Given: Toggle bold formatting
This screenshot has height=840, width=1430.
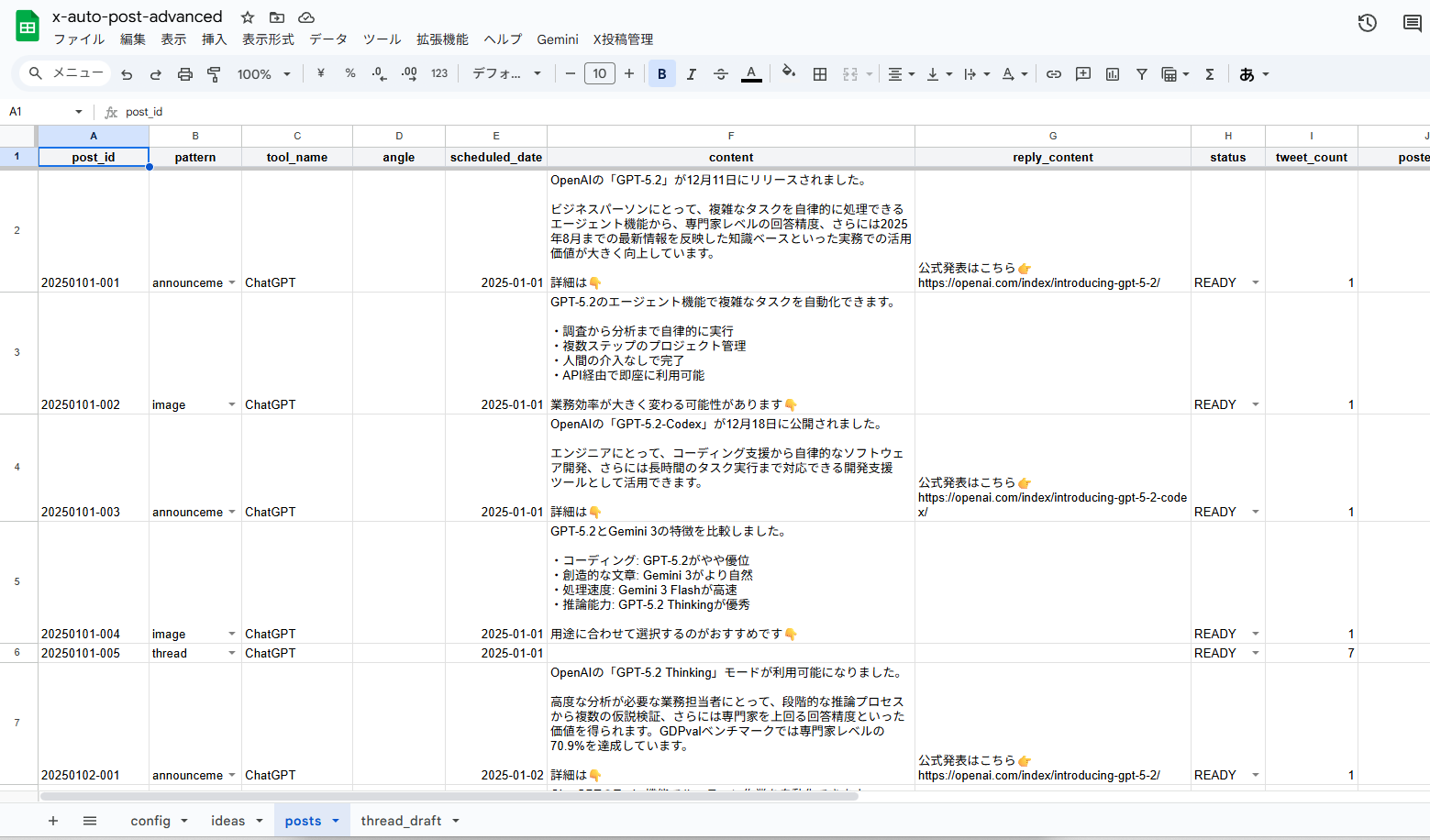Looking at the screenshot, I should tap(661, 74).
